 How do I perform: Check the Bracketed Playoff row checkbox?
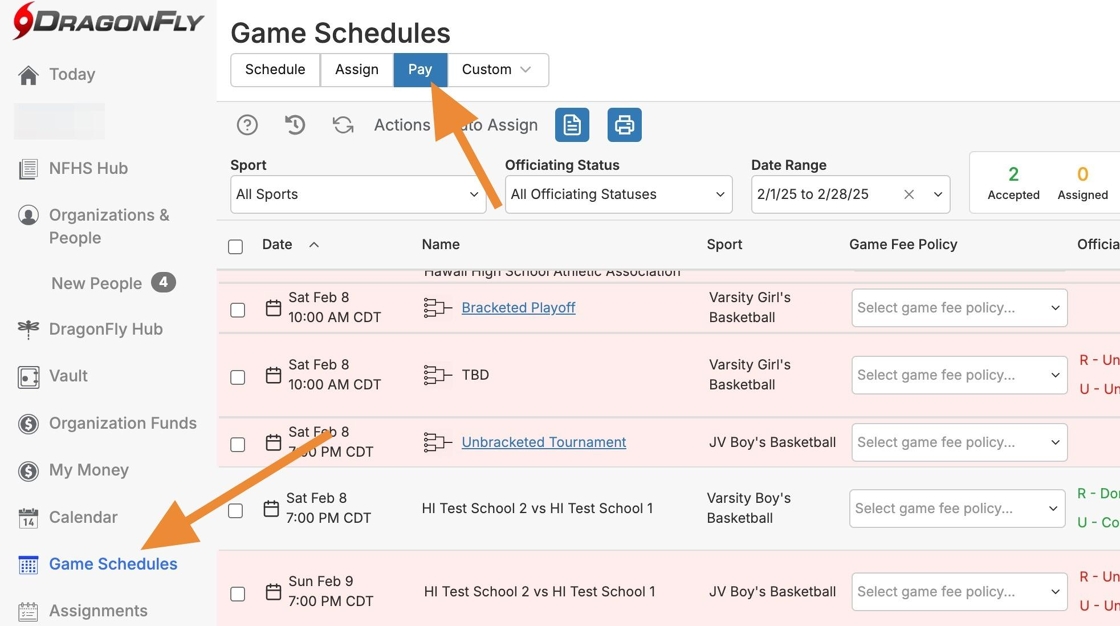pos(238,310)
